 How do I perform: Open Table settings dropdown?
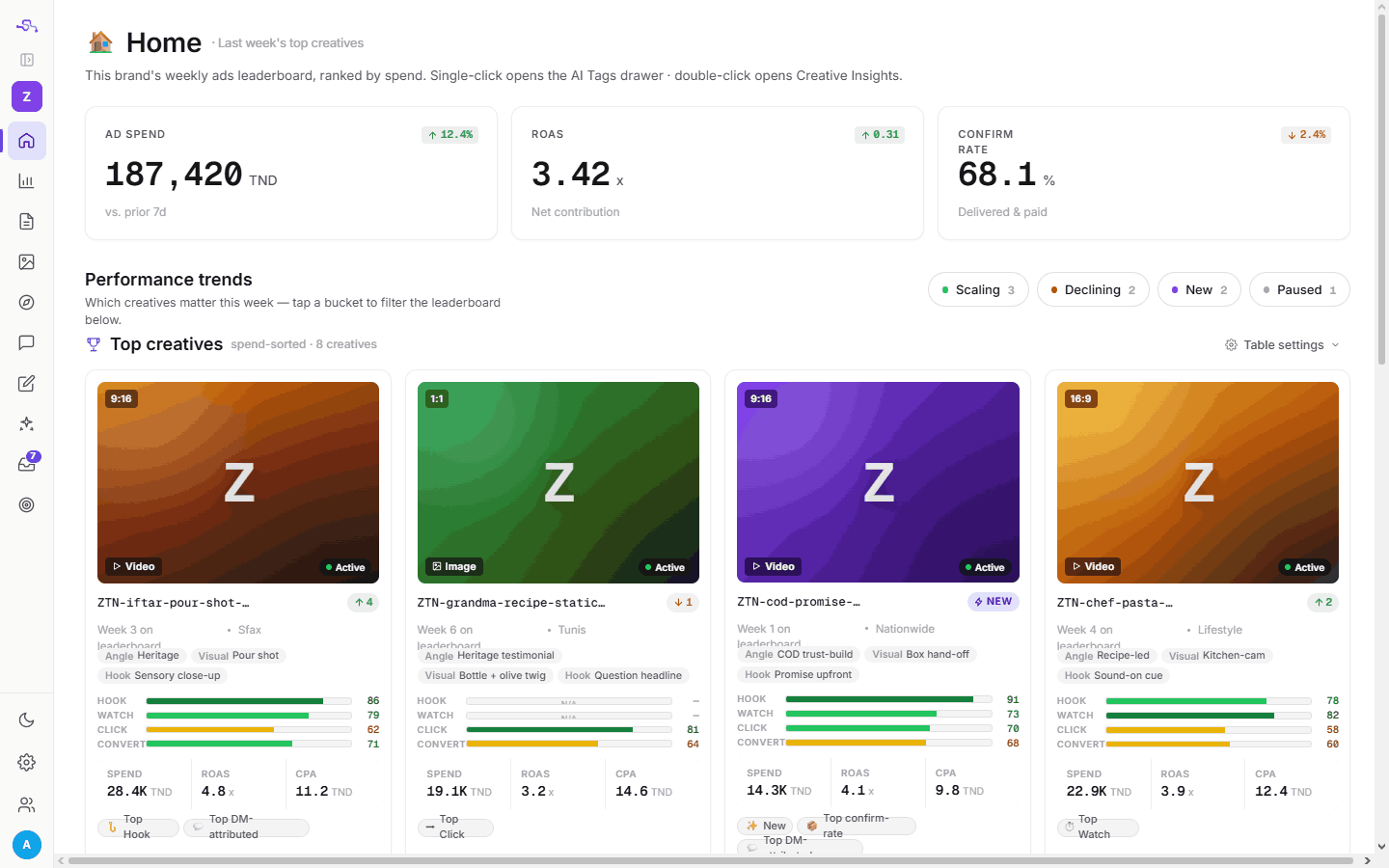point(1282,345)
